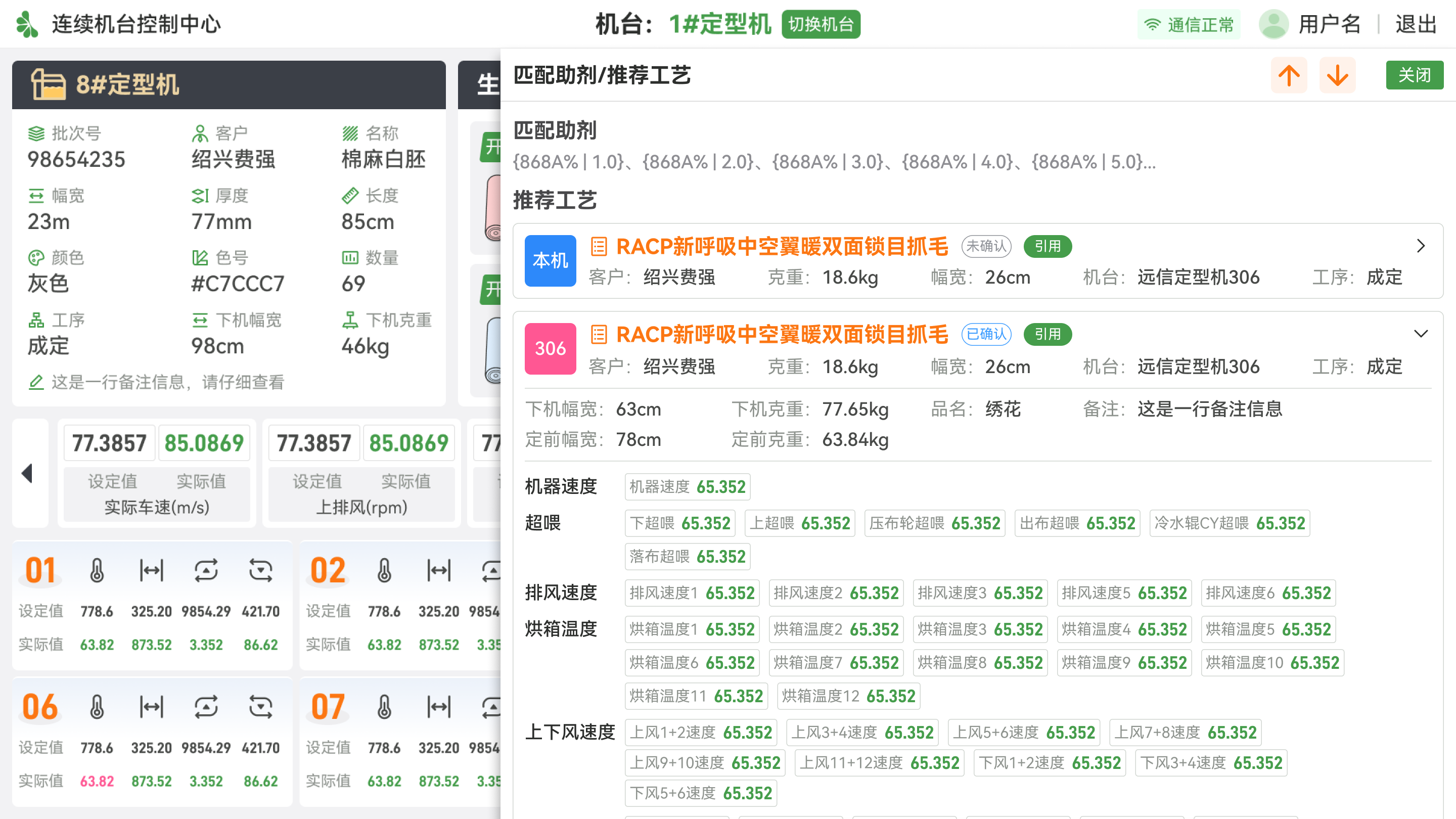Viewport: 1456px width, 819px height.
Task: Click zone 01 width icon
Action: coord(152,570)
